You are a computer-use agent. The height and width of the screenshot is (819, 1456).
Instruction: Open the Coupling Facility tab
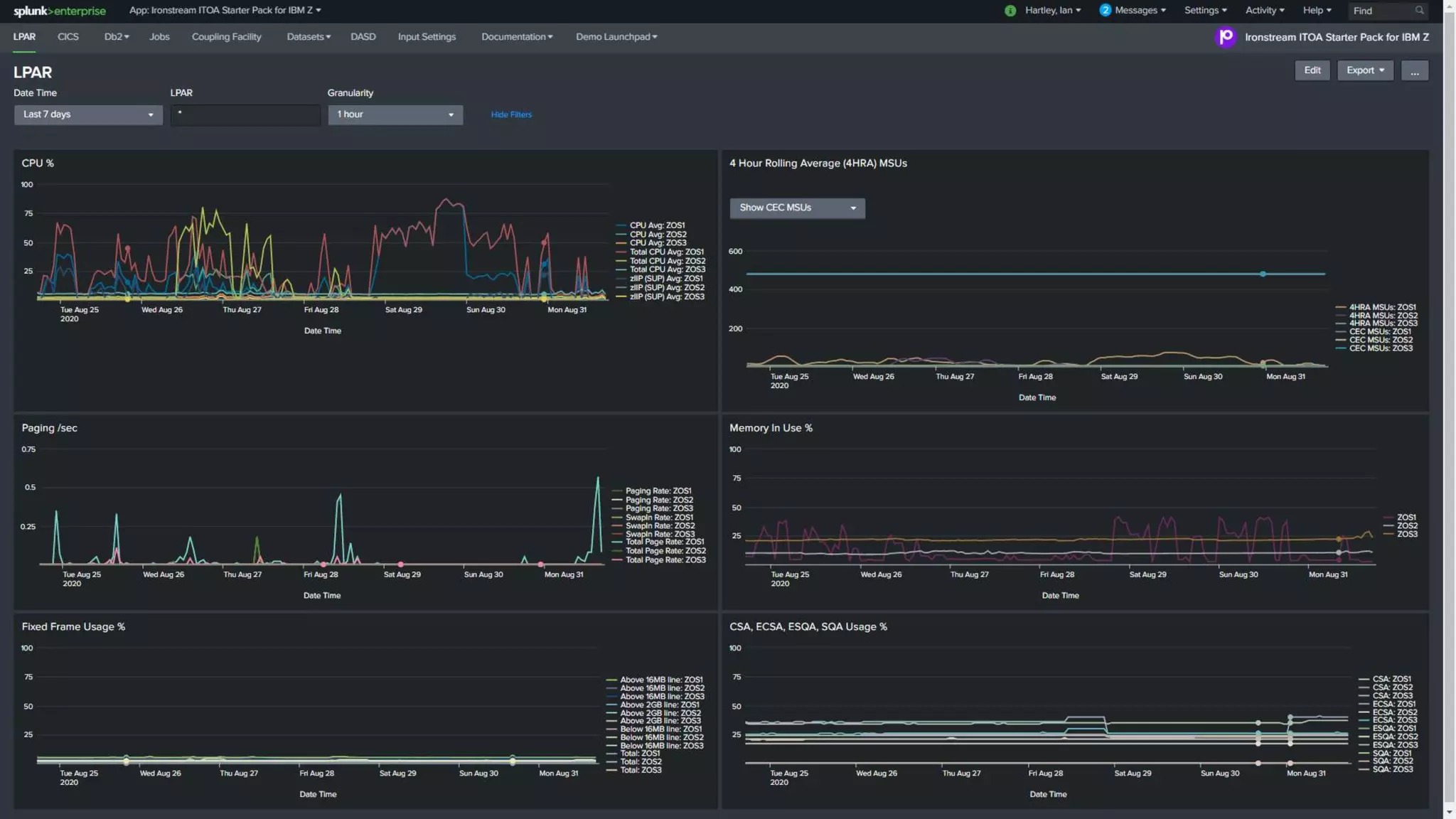tap(226, 37)
